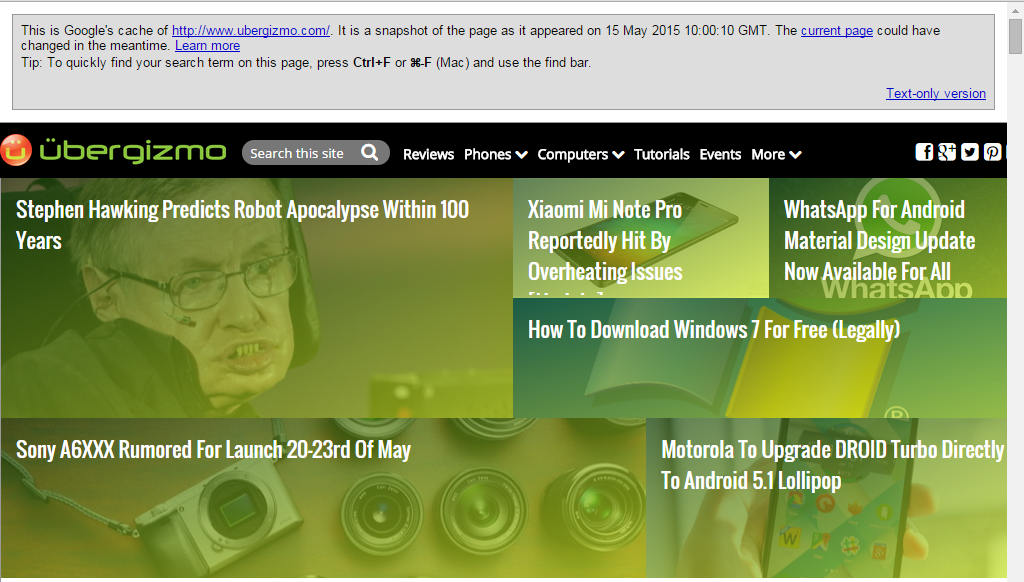Open the Reviews menu item
This screenshot has width=1024, height=582.
[x=428, y=155]
